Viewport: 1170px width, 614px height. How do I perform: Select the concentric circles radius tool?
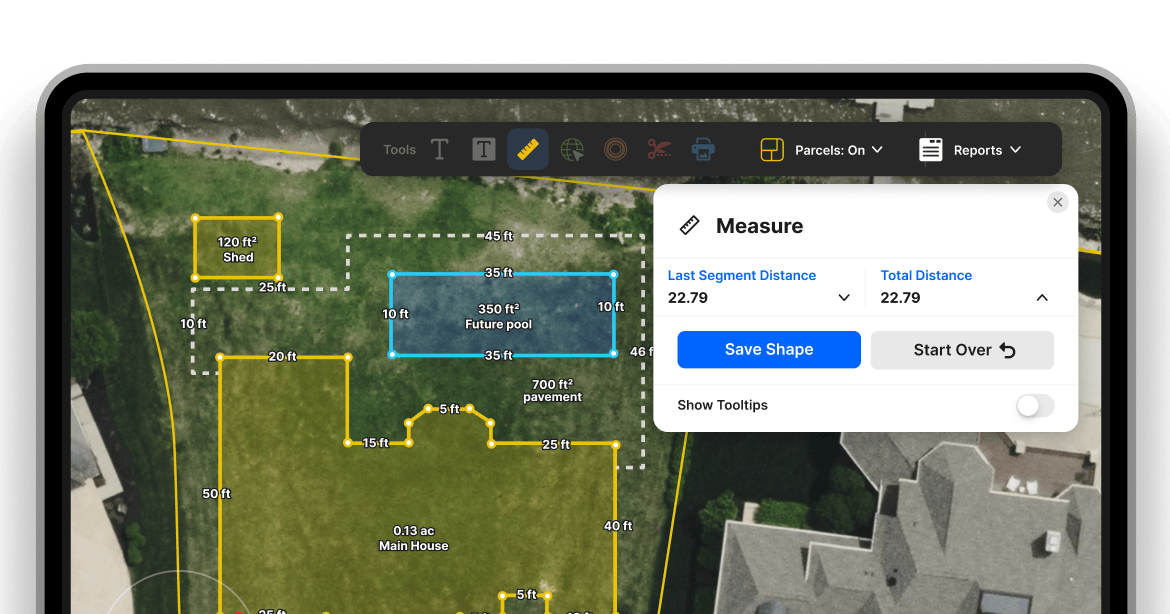coord(616,150)
